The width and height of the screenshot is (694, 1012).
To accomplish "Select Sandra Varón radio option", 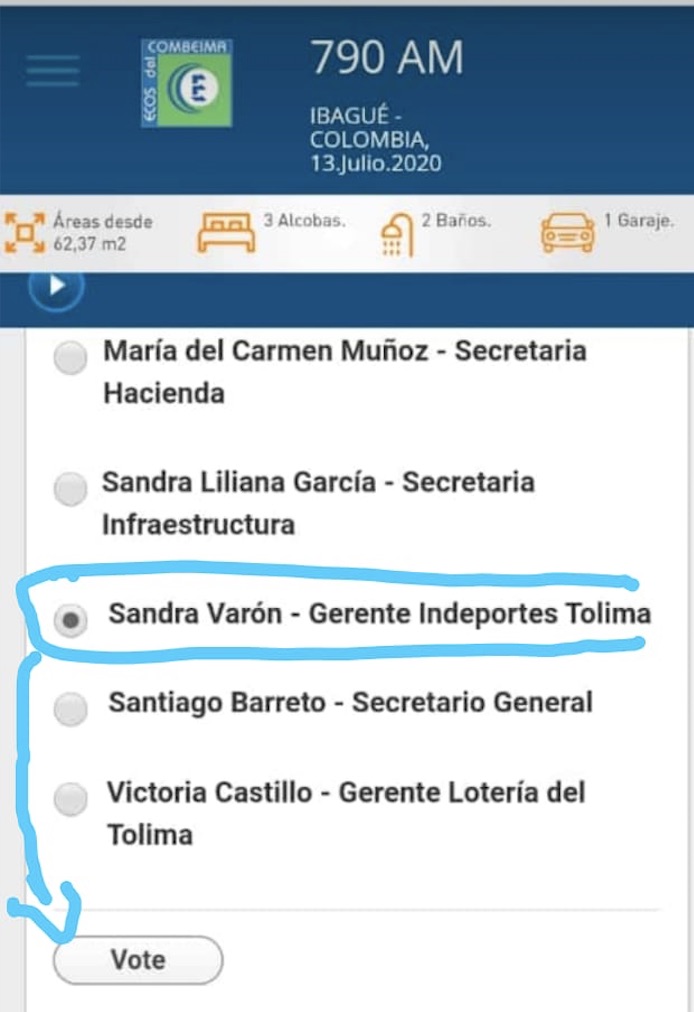I will [70, 620].
